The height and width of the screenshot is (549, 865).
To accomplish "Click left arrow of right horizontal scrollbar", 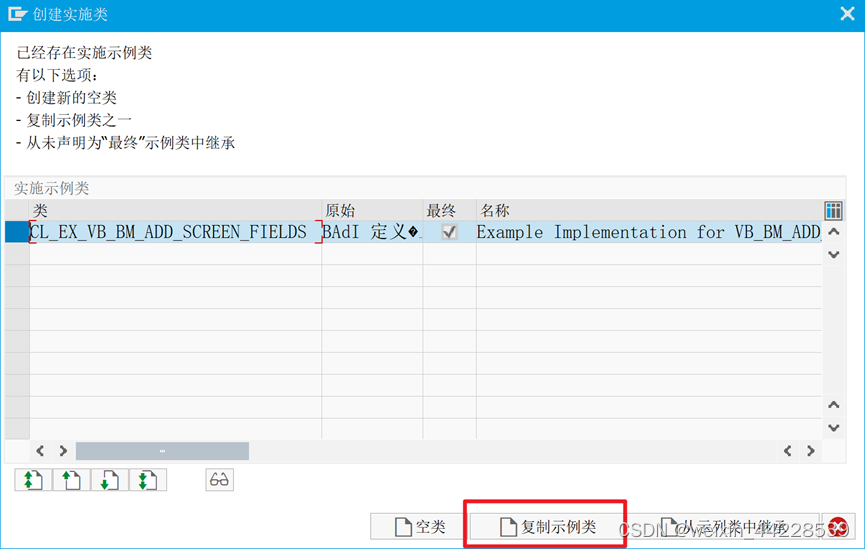I will click(788, 451).
